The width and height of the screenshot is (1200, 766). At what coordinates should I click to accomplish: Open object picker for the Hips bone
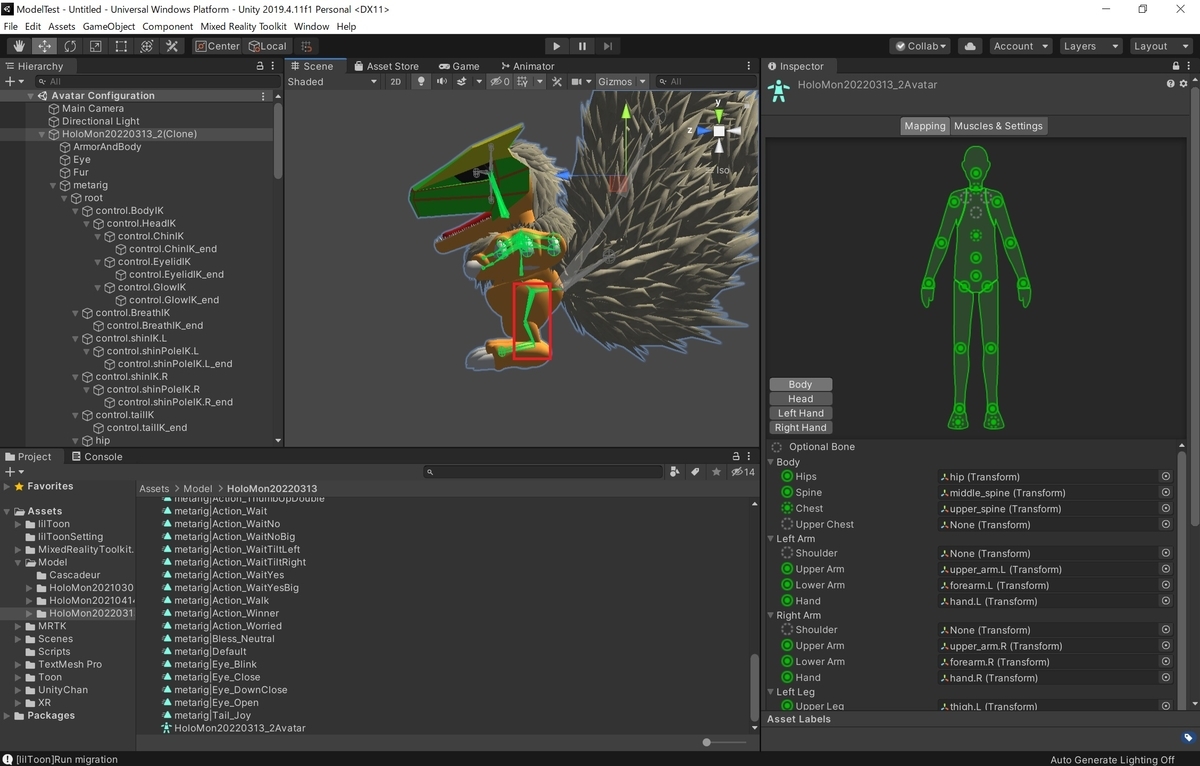[x=1165, y=477]
